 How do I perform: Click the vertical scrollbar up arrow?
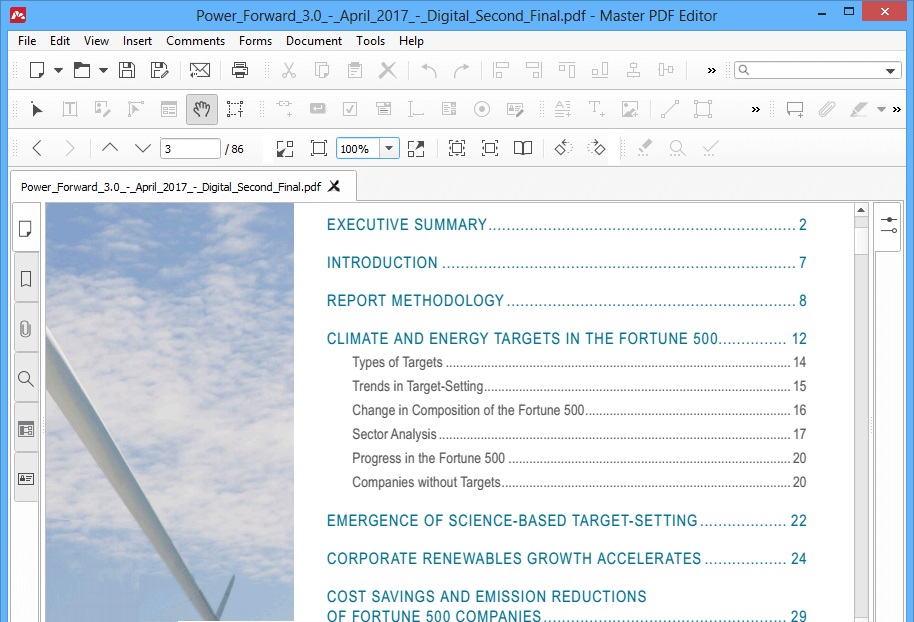[x=861, y=210]
